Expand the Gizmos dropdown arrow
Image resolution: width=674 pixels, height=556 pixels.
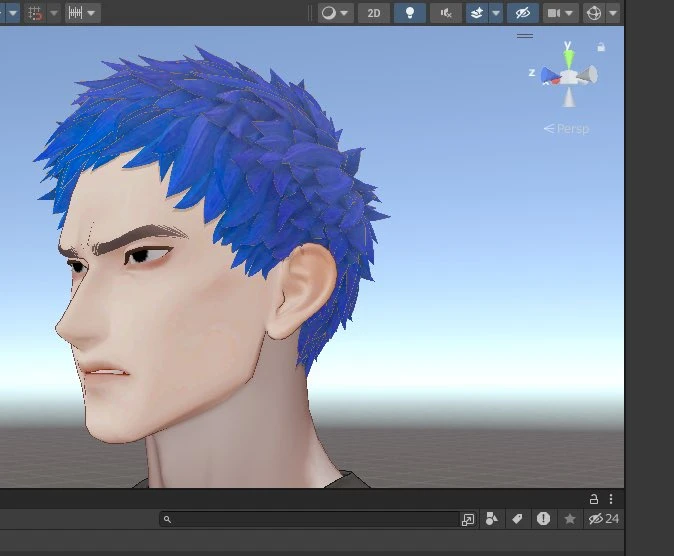click(x=613, y=13)
